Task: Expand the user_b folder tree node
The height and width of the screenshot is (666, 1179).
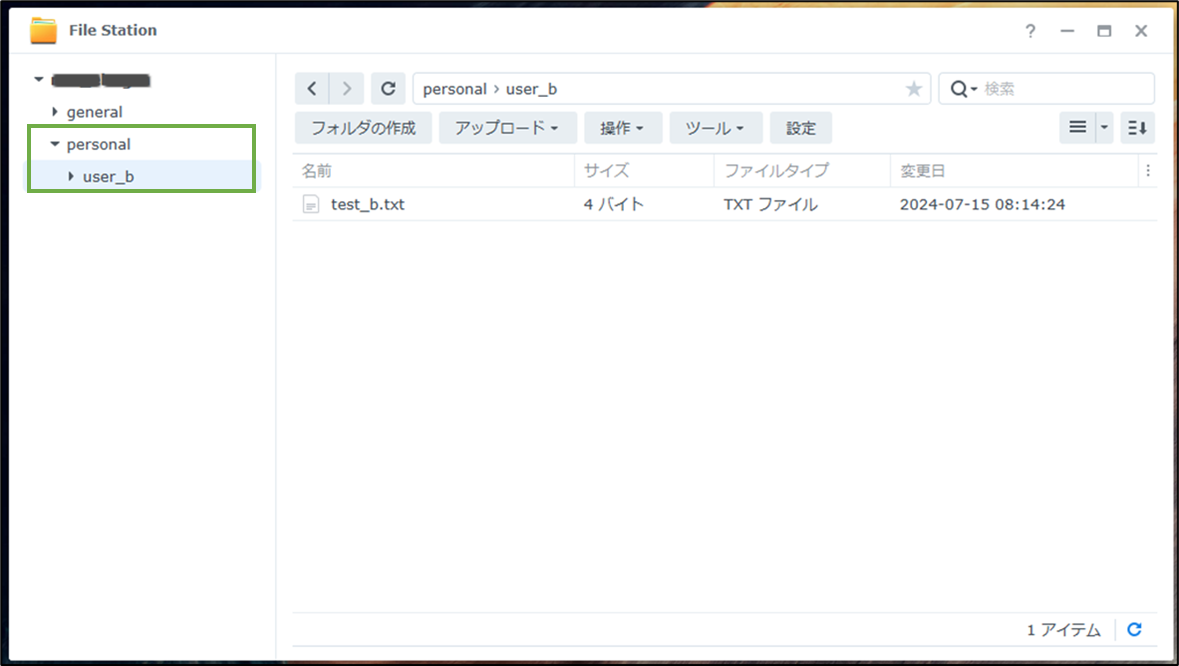Action: pyautogui.click(x=71, y=176)
